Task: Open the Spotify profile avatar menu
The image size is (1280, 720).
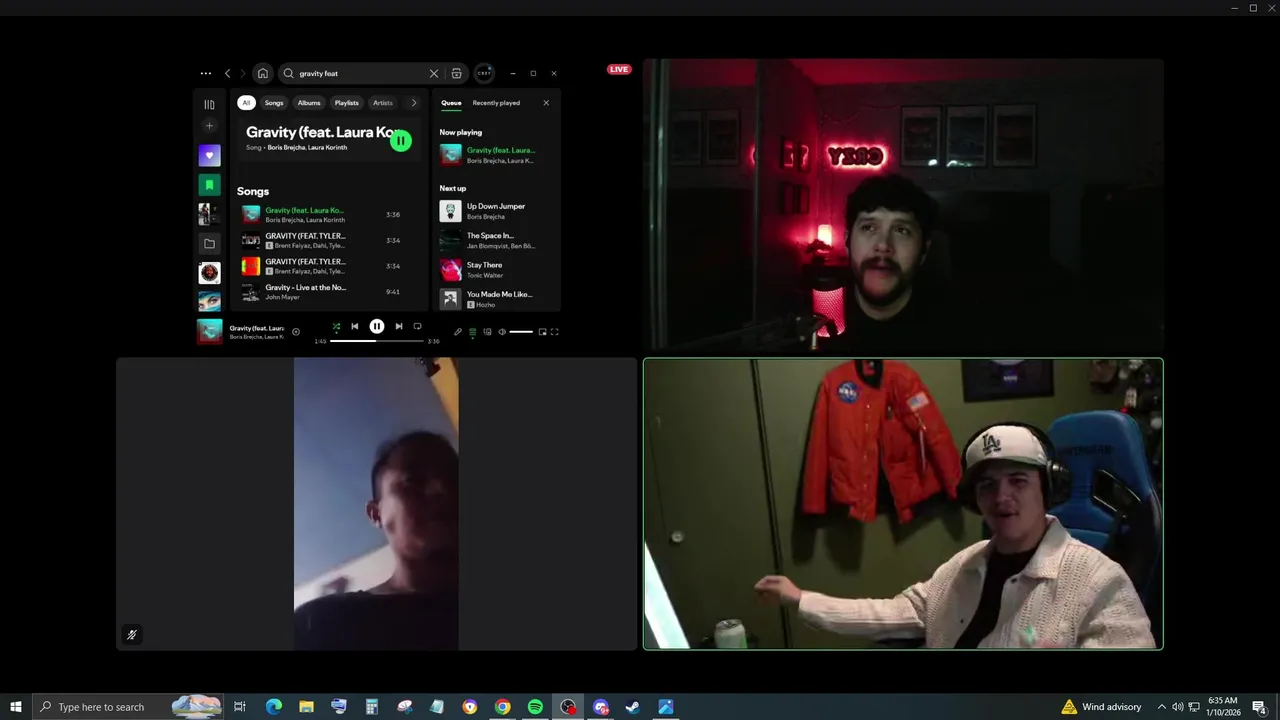Action: (x=484, y=73)
